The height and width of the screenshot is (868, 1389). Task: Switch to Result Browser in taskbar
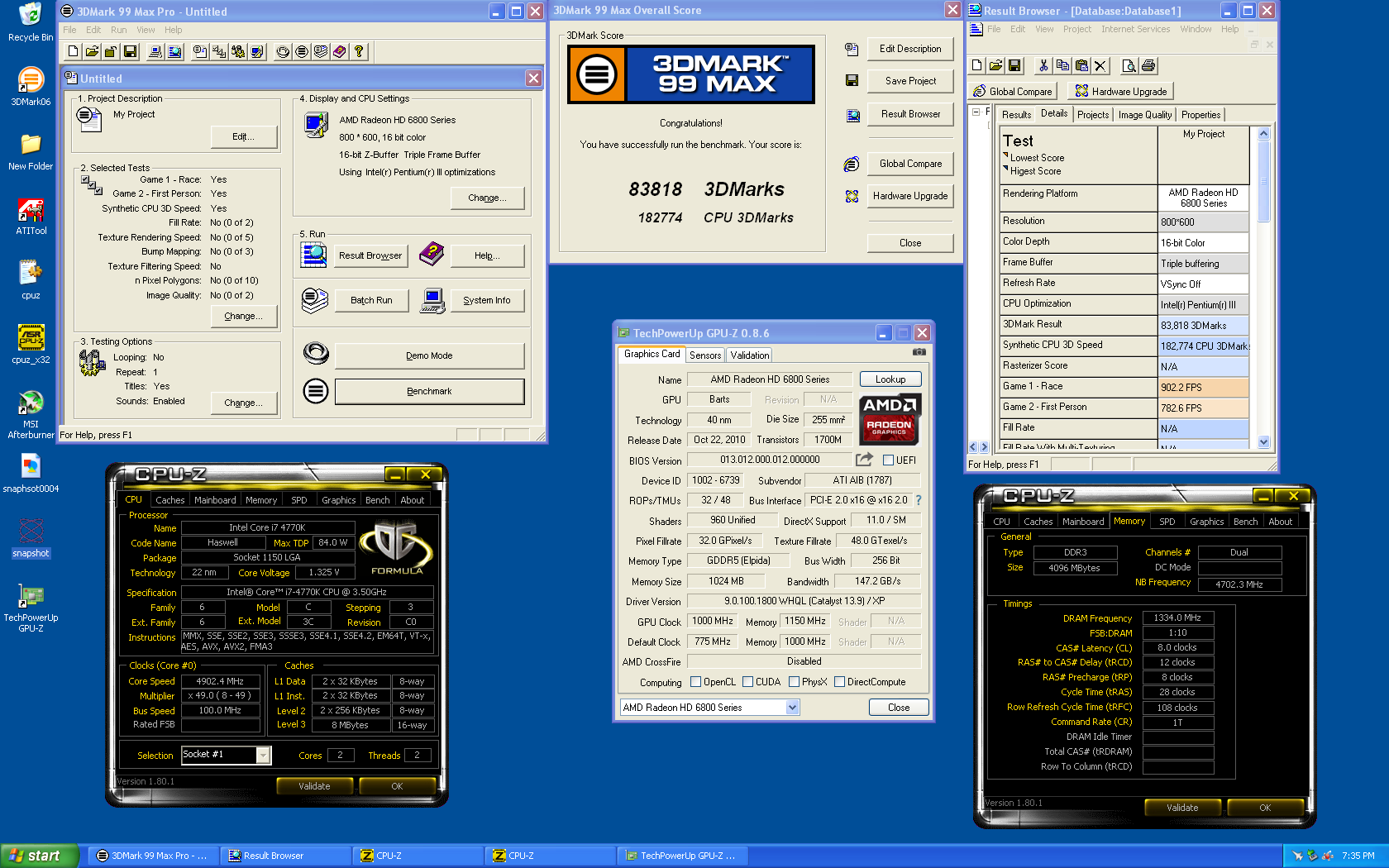coord(285,856)
